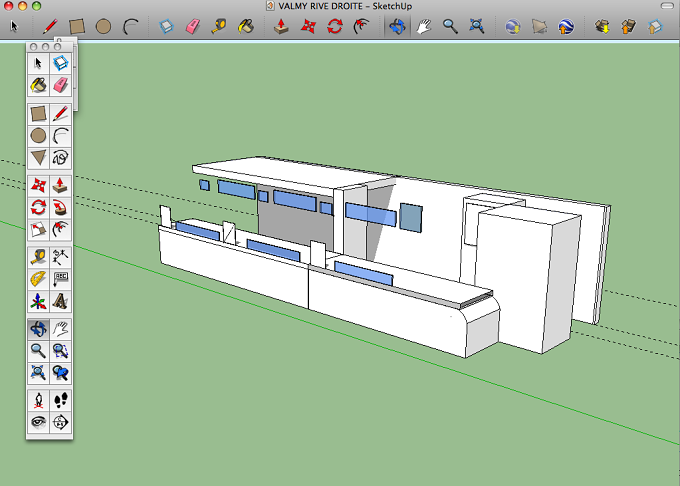
Task: Activate the Zoom Window tool
Action: [60, 351]
